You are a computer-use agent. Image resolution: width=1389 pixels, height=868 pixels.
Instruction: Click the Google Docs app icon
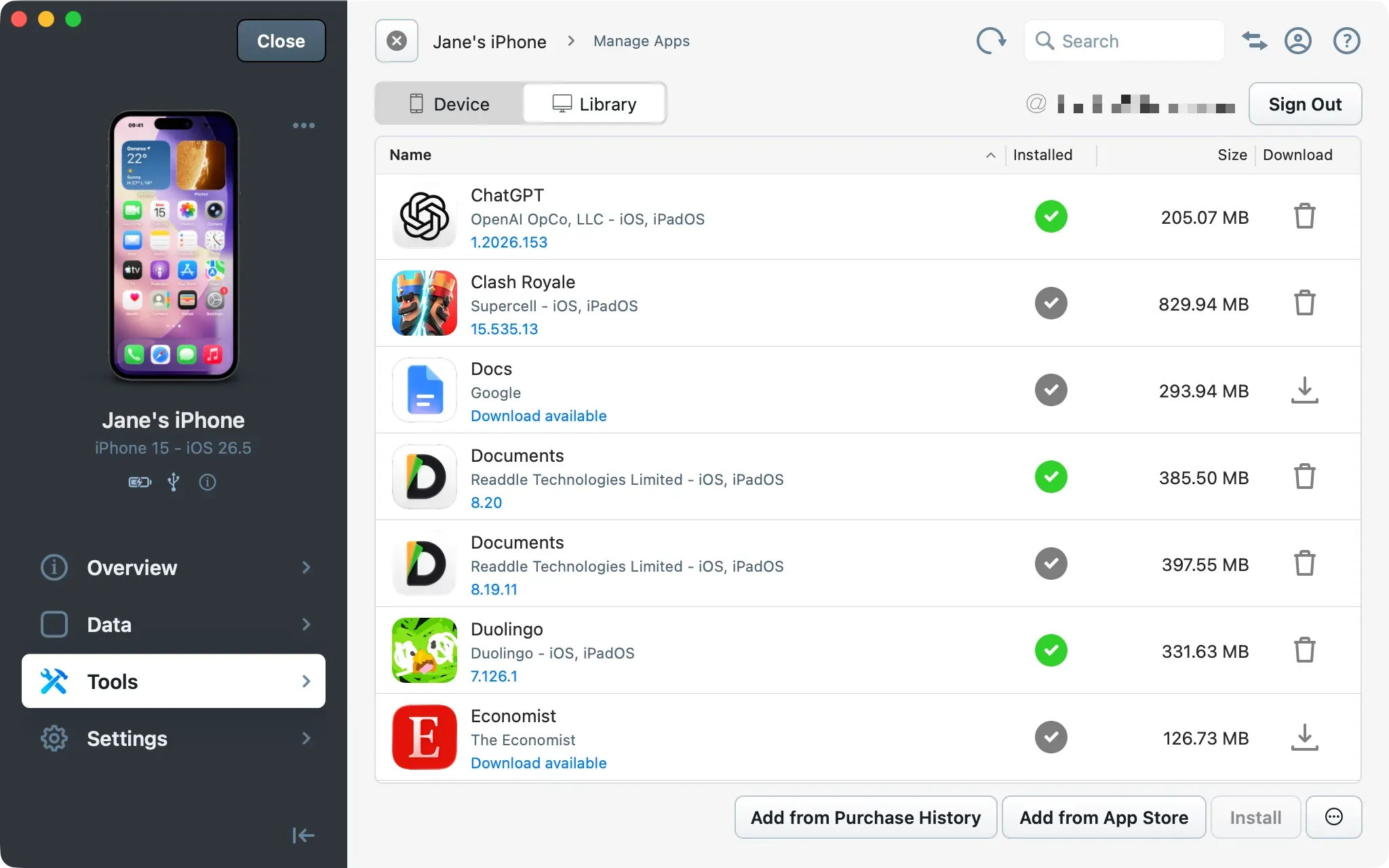pos(425,390)
